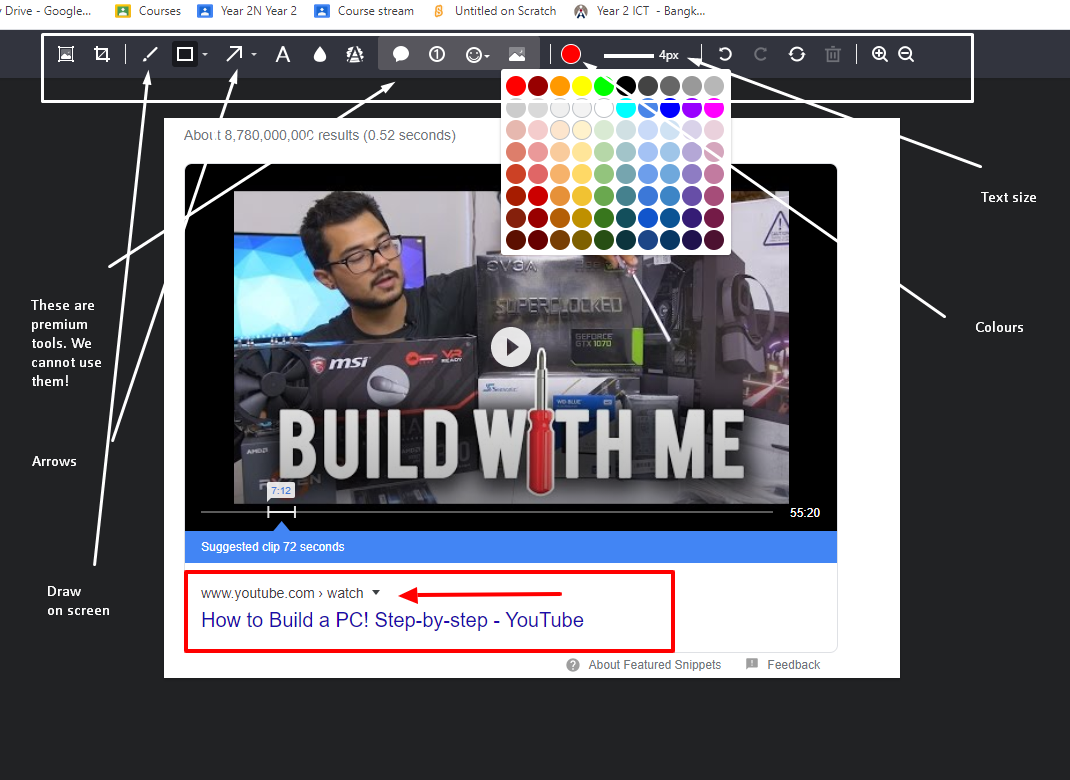Open the Year 2 ICT - Bangk... bookmark

639,11
